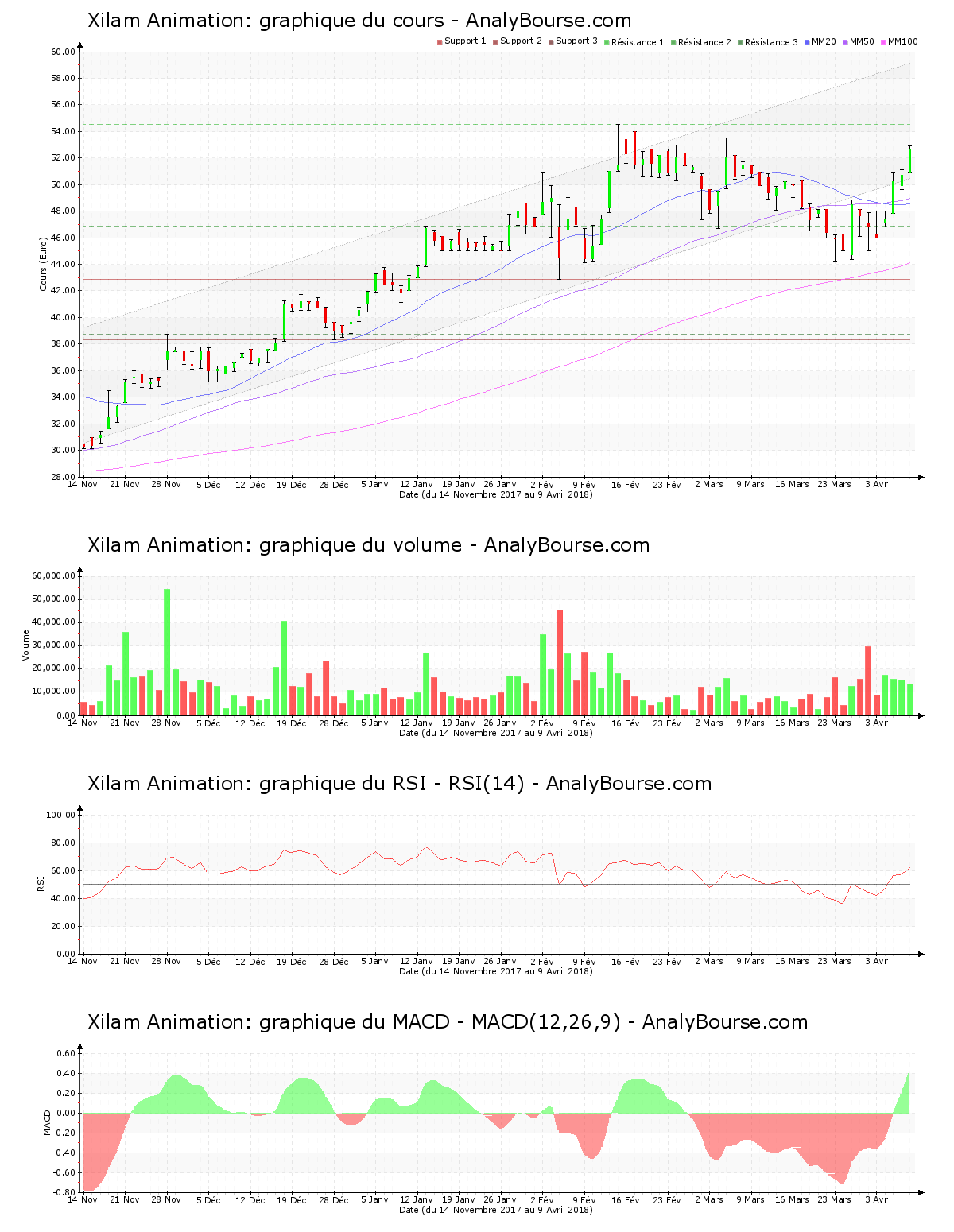
Task: Click the '0.60' value on MACD axis
Action: (x=66, y=1053)
